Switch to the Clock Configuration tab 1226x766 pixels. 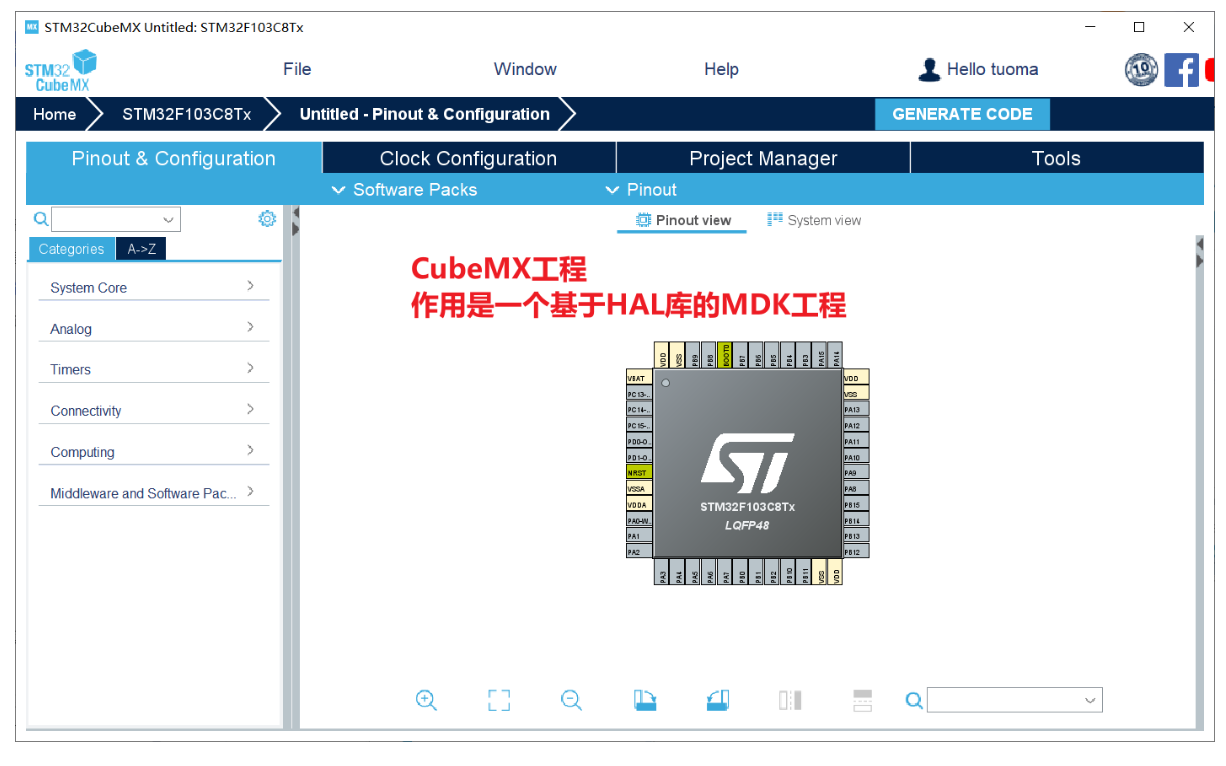469,158
